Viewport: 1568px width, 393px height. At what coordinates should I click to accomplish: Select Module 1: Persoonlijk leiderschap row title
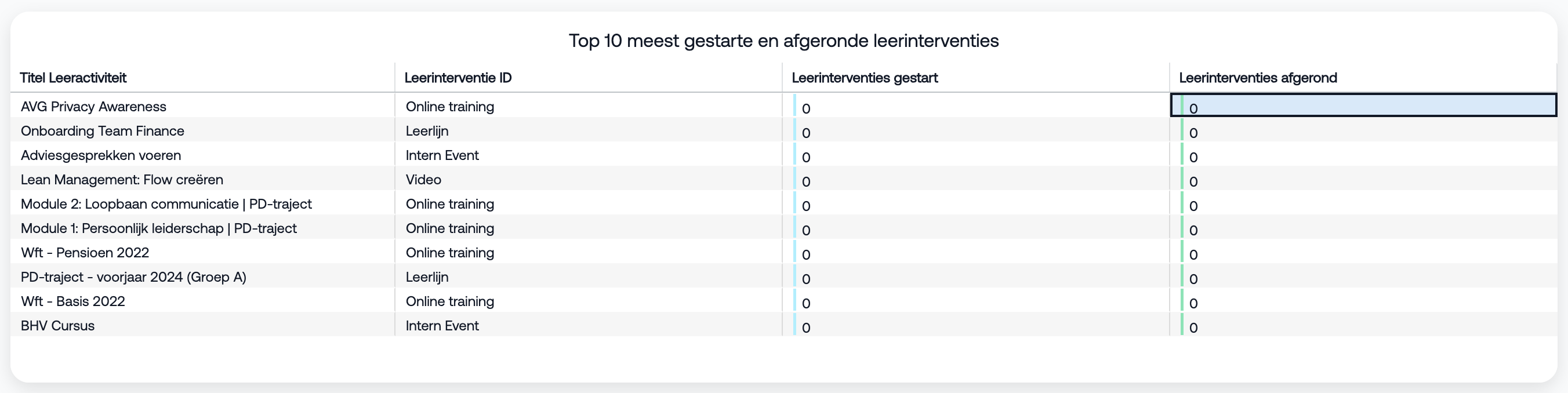158,228
